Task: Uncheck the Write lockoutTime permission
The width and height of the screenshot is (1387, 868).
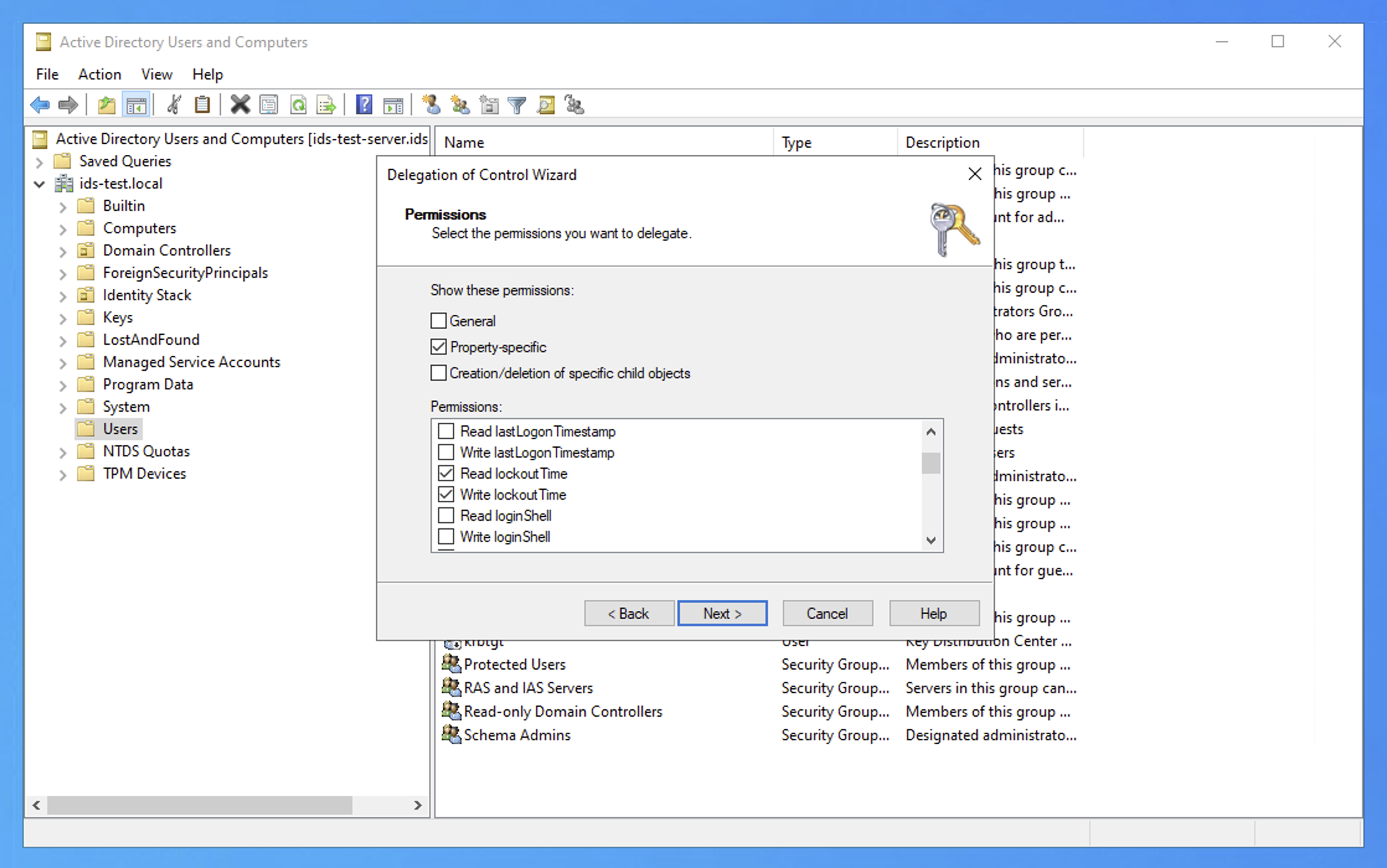Action: click(446, 494)
